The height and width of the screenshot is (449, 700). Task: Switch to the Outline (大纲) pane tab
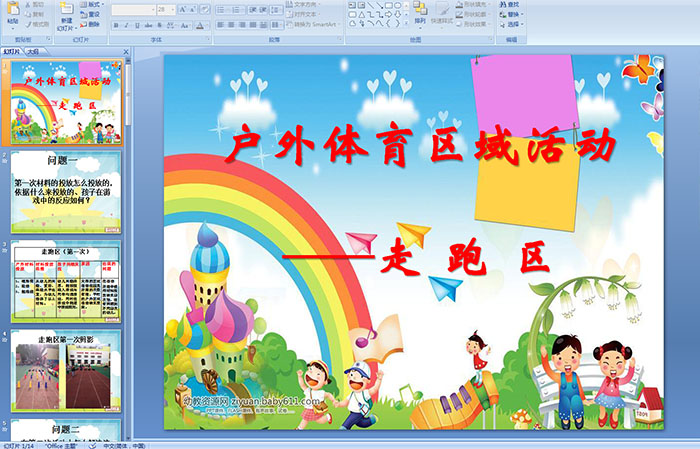[x=33, y=51]
